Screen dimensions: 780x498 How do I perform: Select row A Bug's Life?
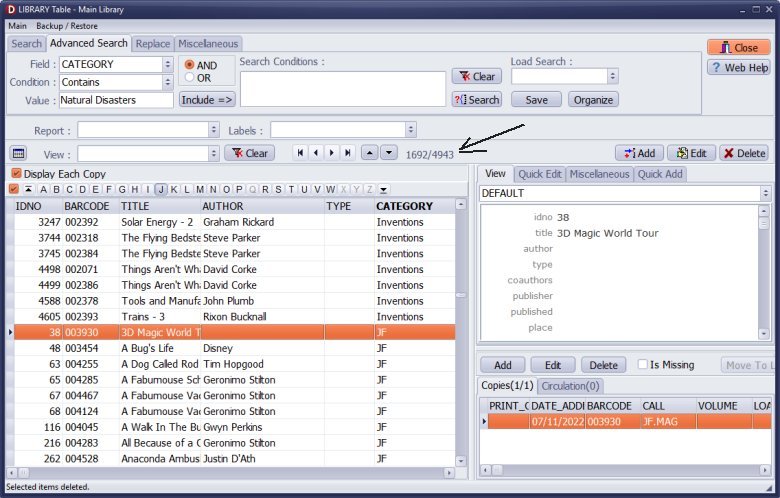point(234,348)
